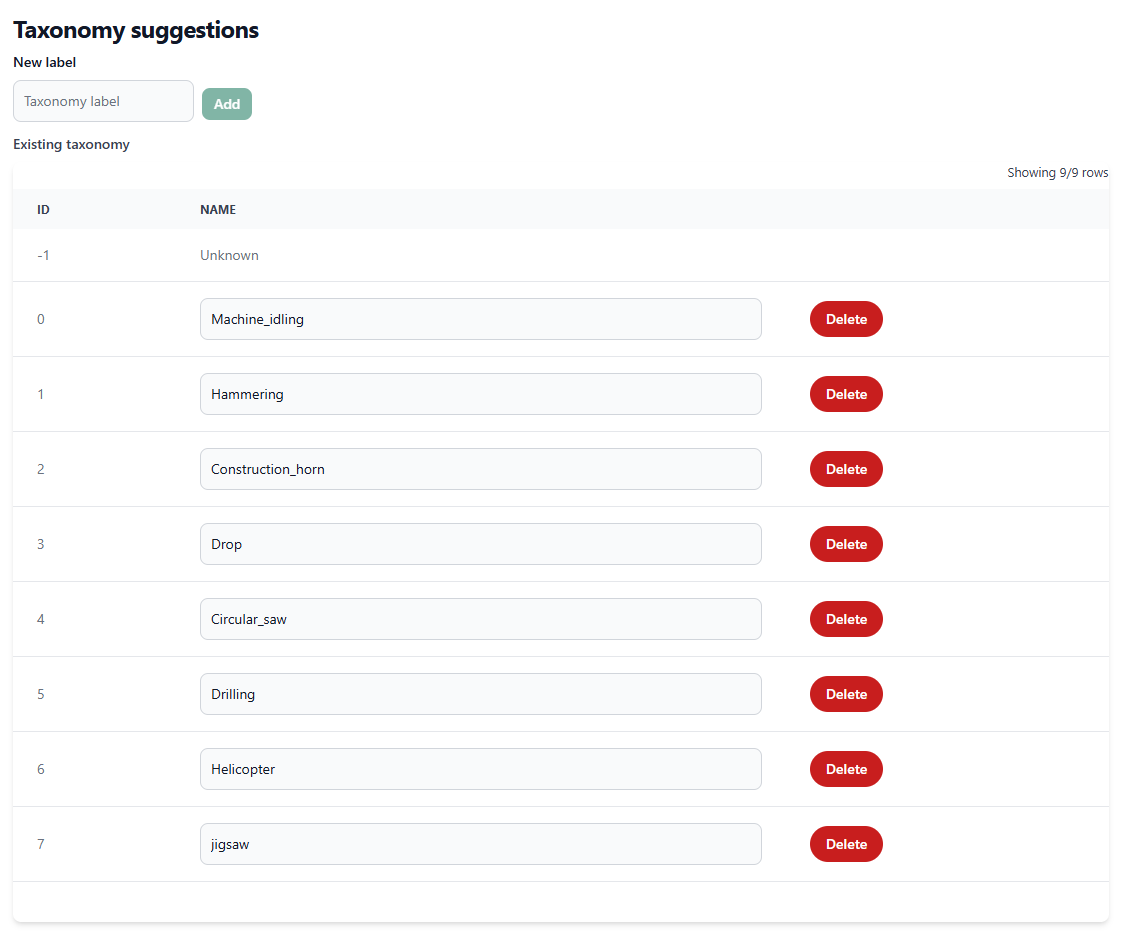Click the Machine_idling name field
Image resolution: width=1126 pixels, height=932 pixels.
[480, 319]
